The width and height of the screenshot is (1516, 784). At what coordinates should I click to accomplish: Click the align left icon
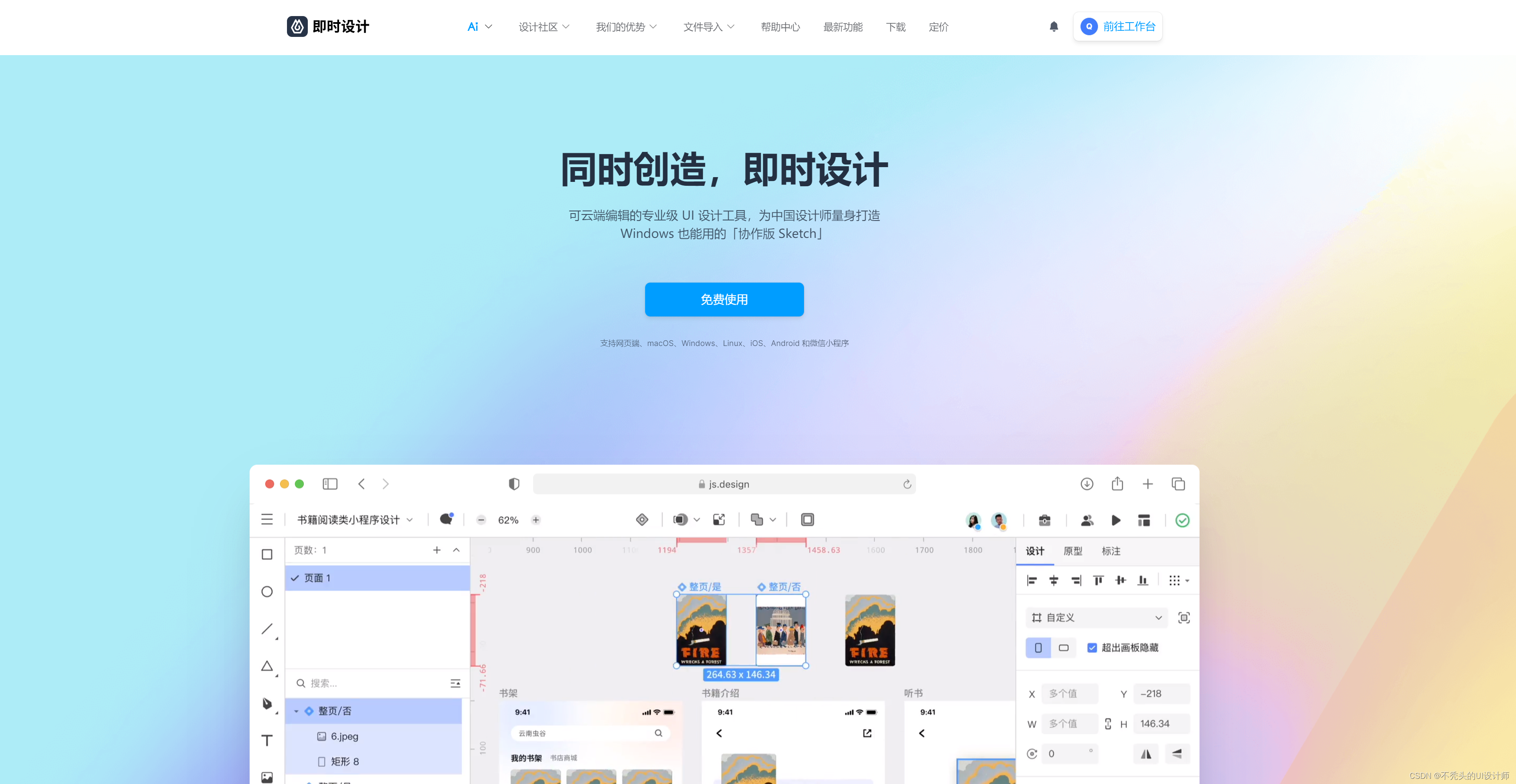1031,580
